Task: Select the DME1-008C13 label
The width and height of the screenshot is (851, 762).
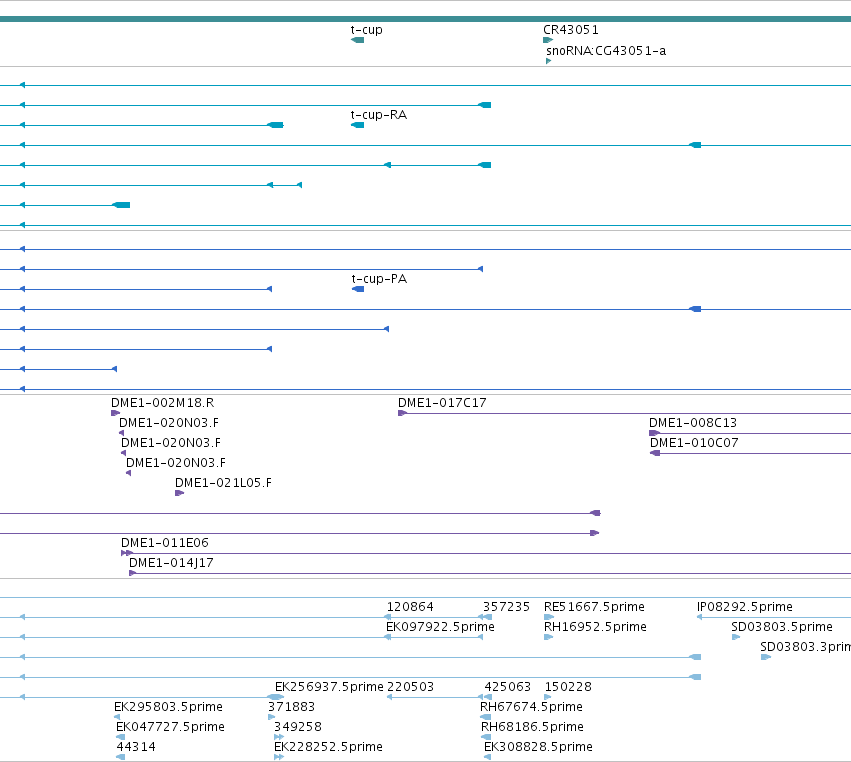Action: coord(693,422)
